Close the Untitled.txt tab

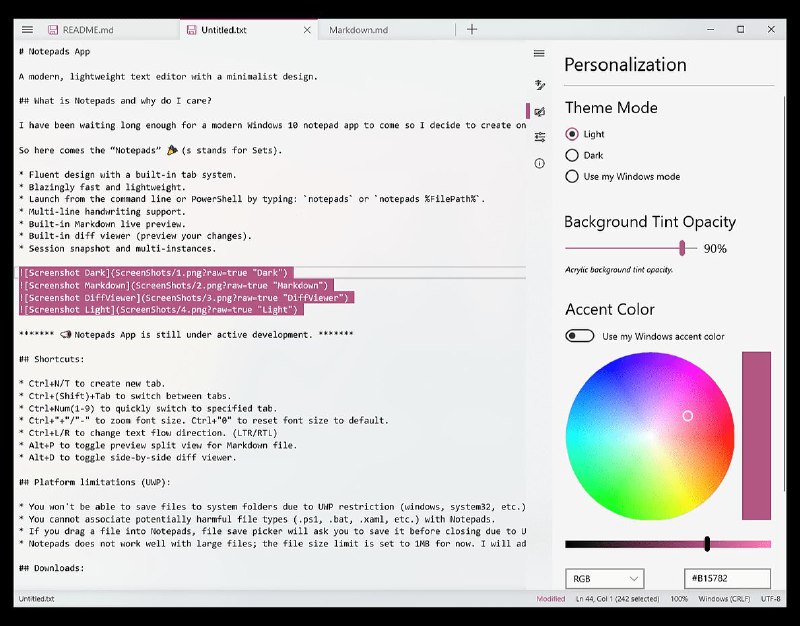pos(307,30)
